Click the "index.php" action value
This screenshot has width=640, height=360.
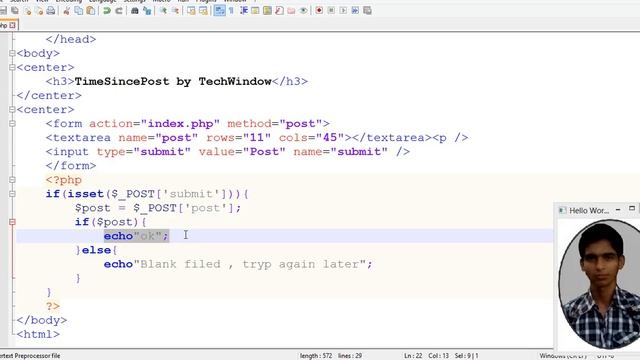pos(180,123)
